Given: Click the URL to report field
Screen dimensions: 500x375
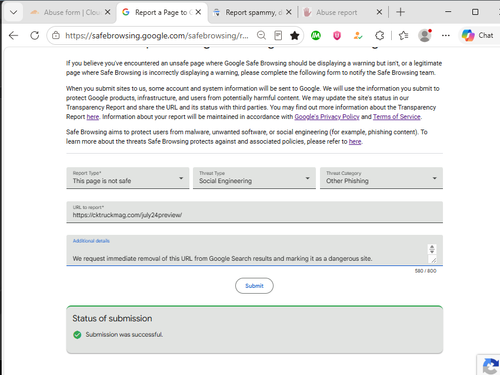Looking at the screenshot, I should coord(254,212).
